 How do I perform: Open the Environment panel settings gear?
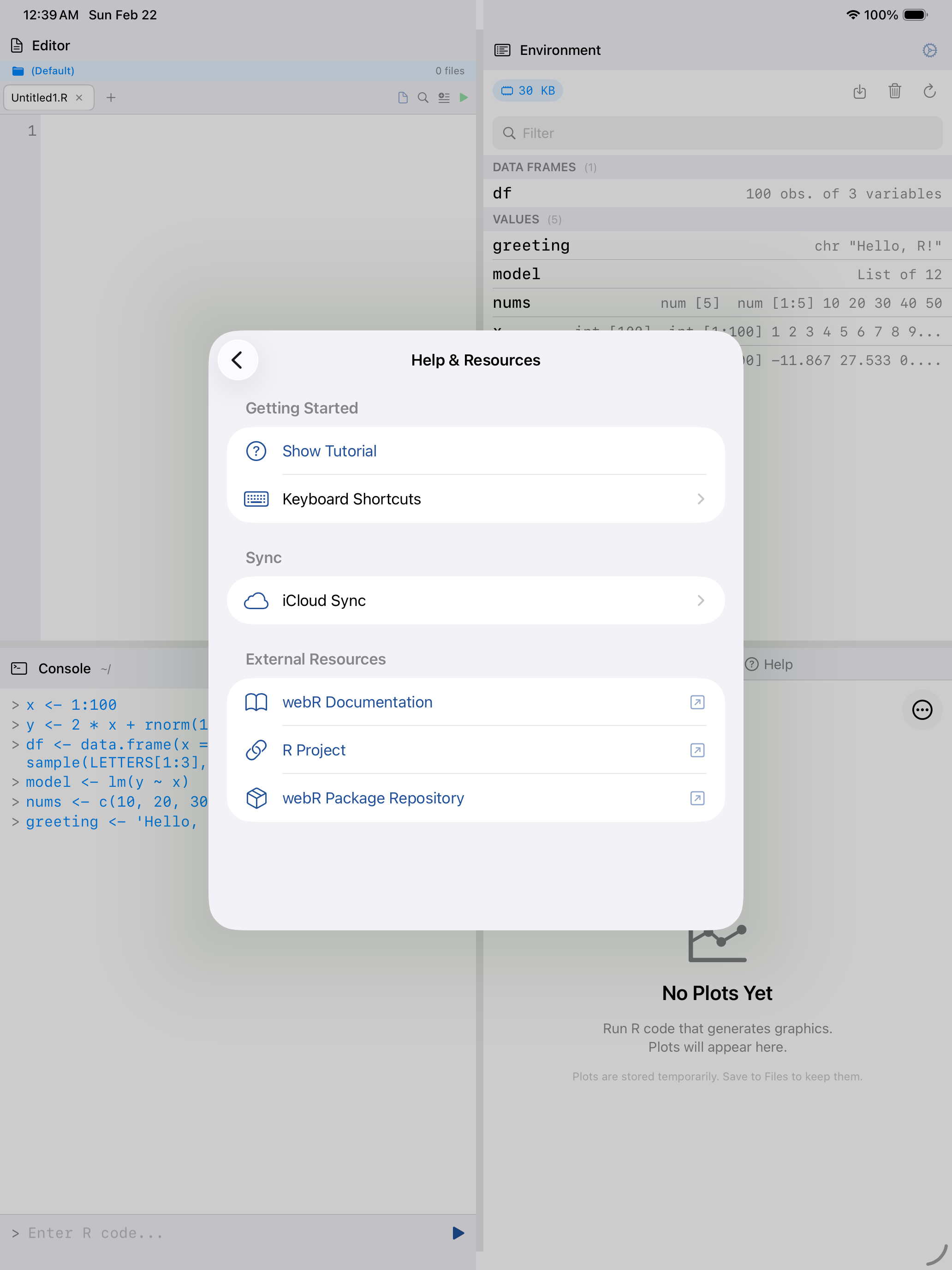pos(929,50)
